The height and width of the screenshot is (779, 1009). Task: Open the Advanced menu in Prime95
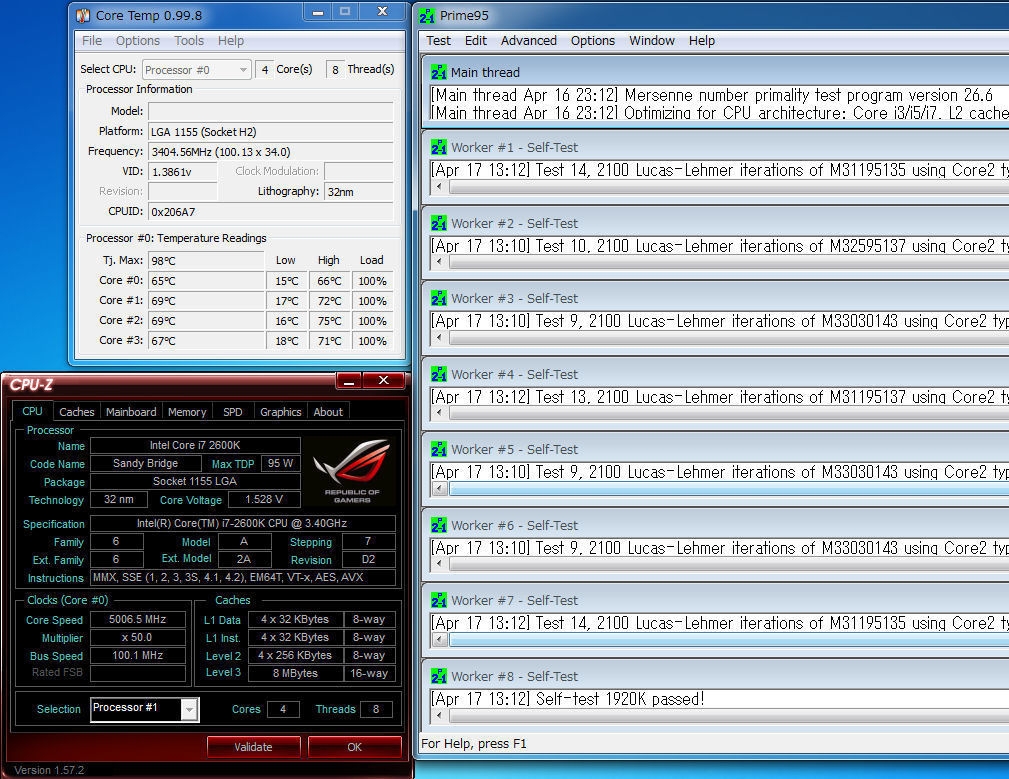coord(528,41)
